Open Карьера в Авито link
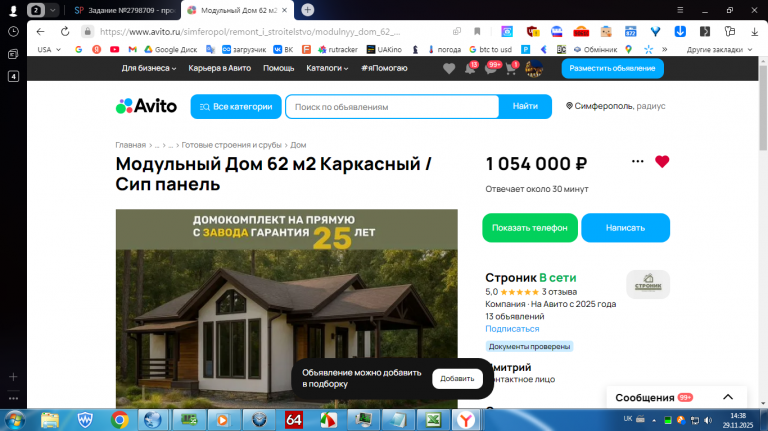Screen dimensions: 768x431 219,68
